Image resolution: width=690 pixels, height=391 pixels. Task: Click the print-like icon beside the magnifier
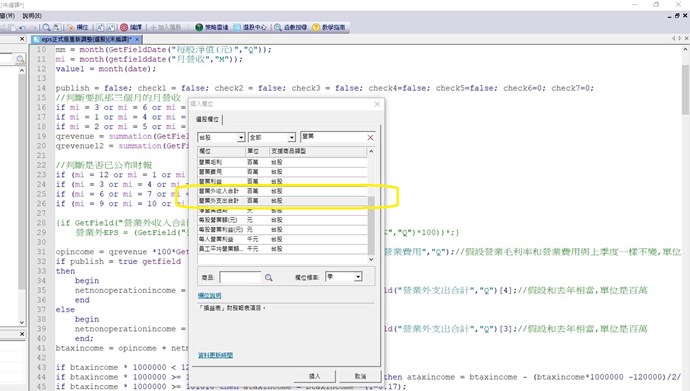pos(57,27)
